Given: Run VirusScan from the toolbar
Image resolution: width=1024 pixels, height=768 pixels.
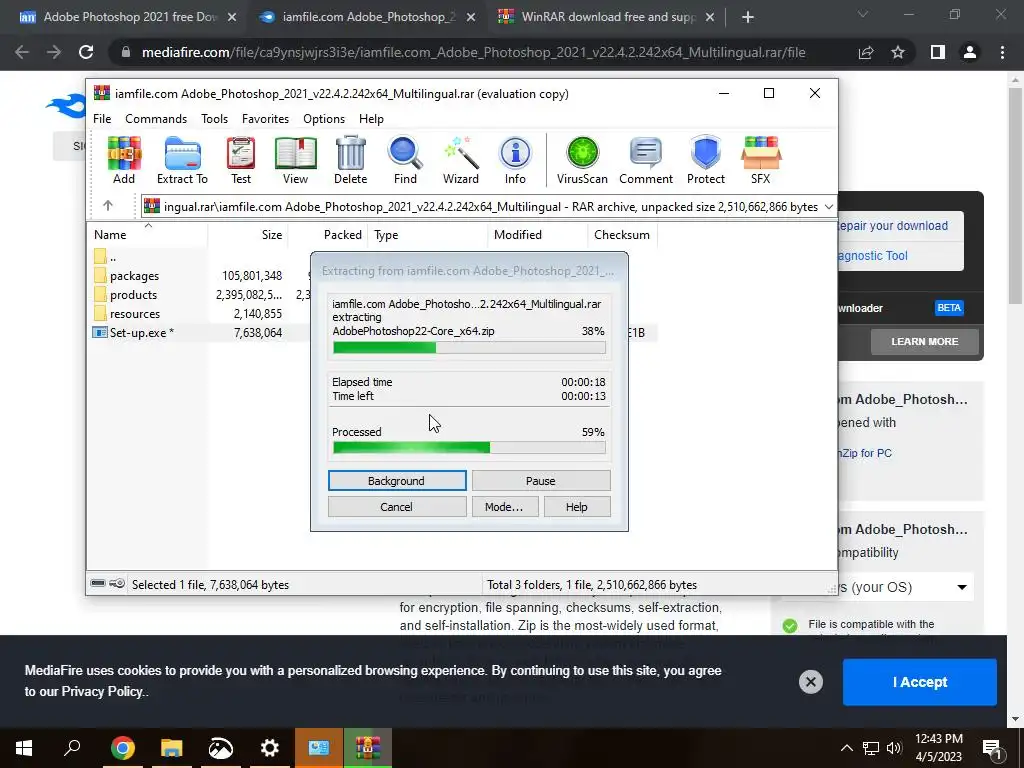Looking at the screenshot, I should (x=582, y=160).
